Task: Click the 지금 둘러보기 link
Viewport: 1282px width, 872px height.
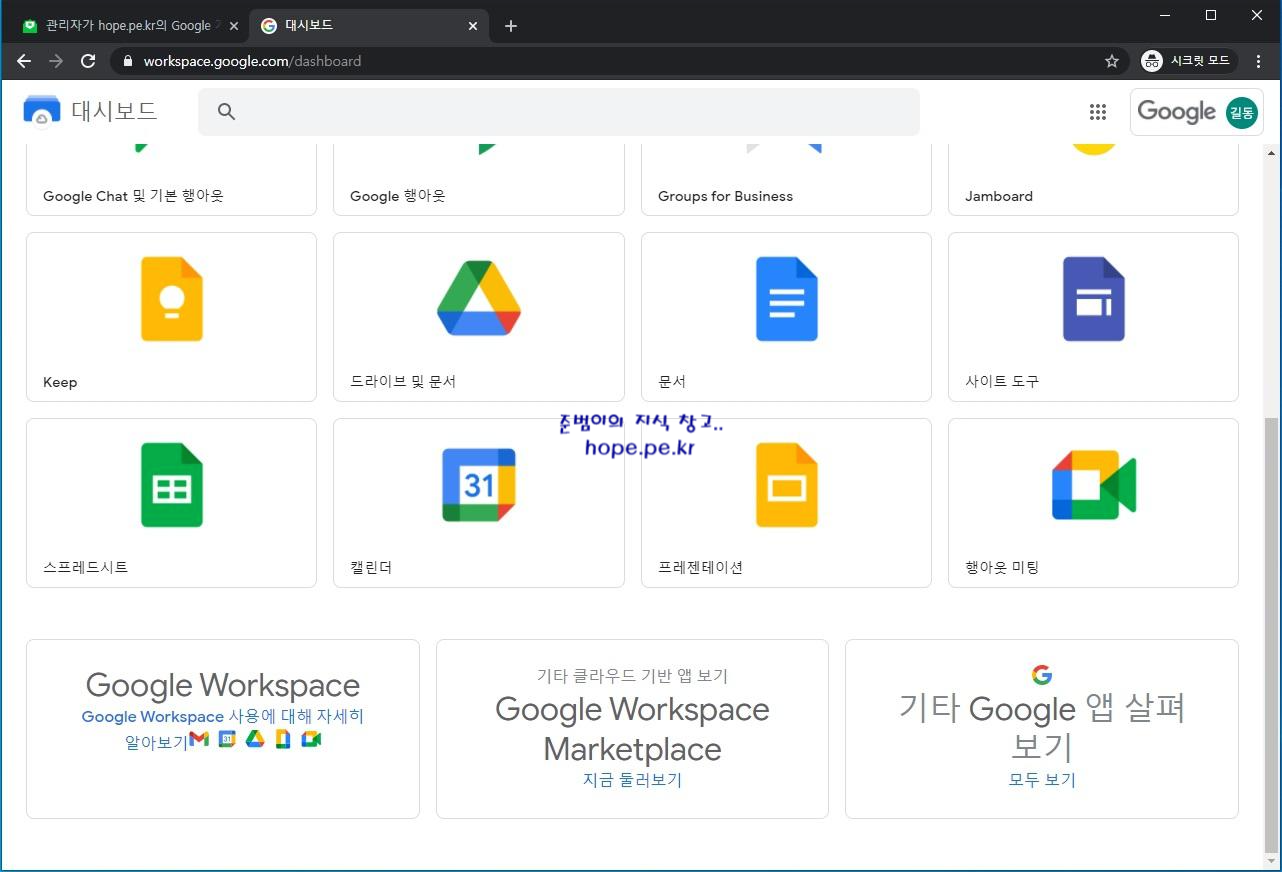Action: click(x=632, y=780)
